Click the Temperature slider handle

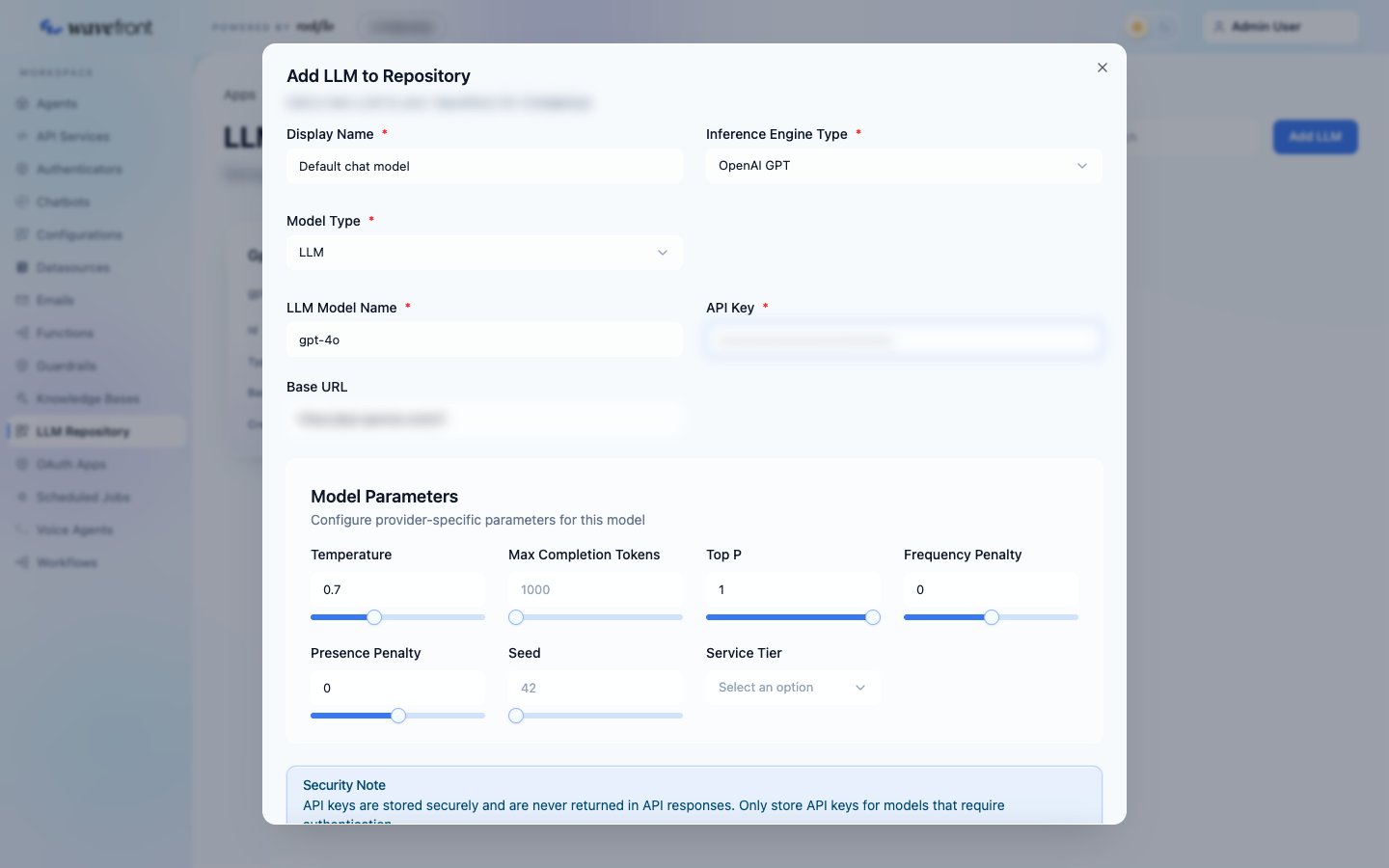(x=374, y=617)
